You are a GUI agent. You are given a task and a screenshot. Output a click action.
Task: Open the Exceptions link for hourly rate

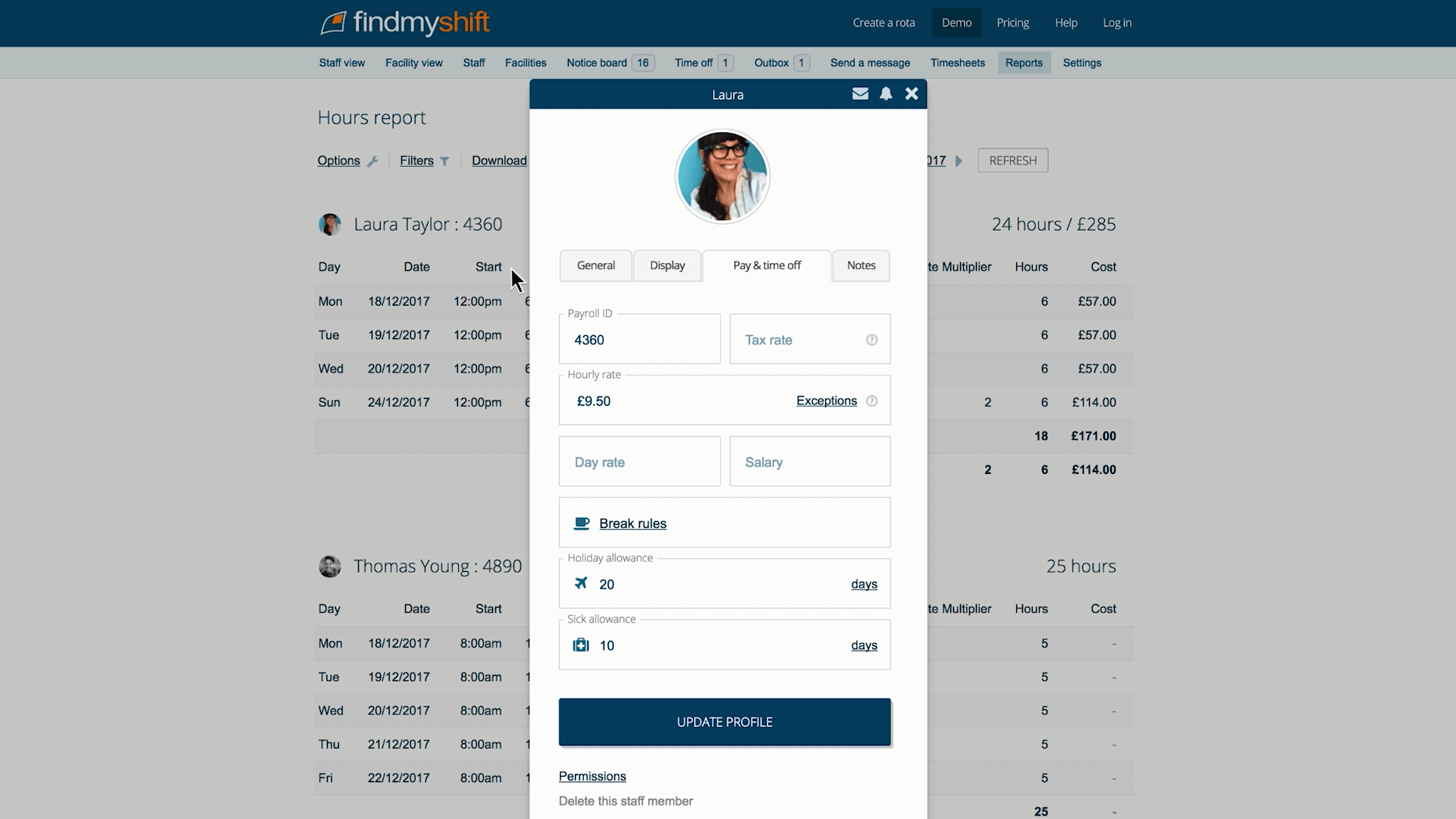[827, 400]
